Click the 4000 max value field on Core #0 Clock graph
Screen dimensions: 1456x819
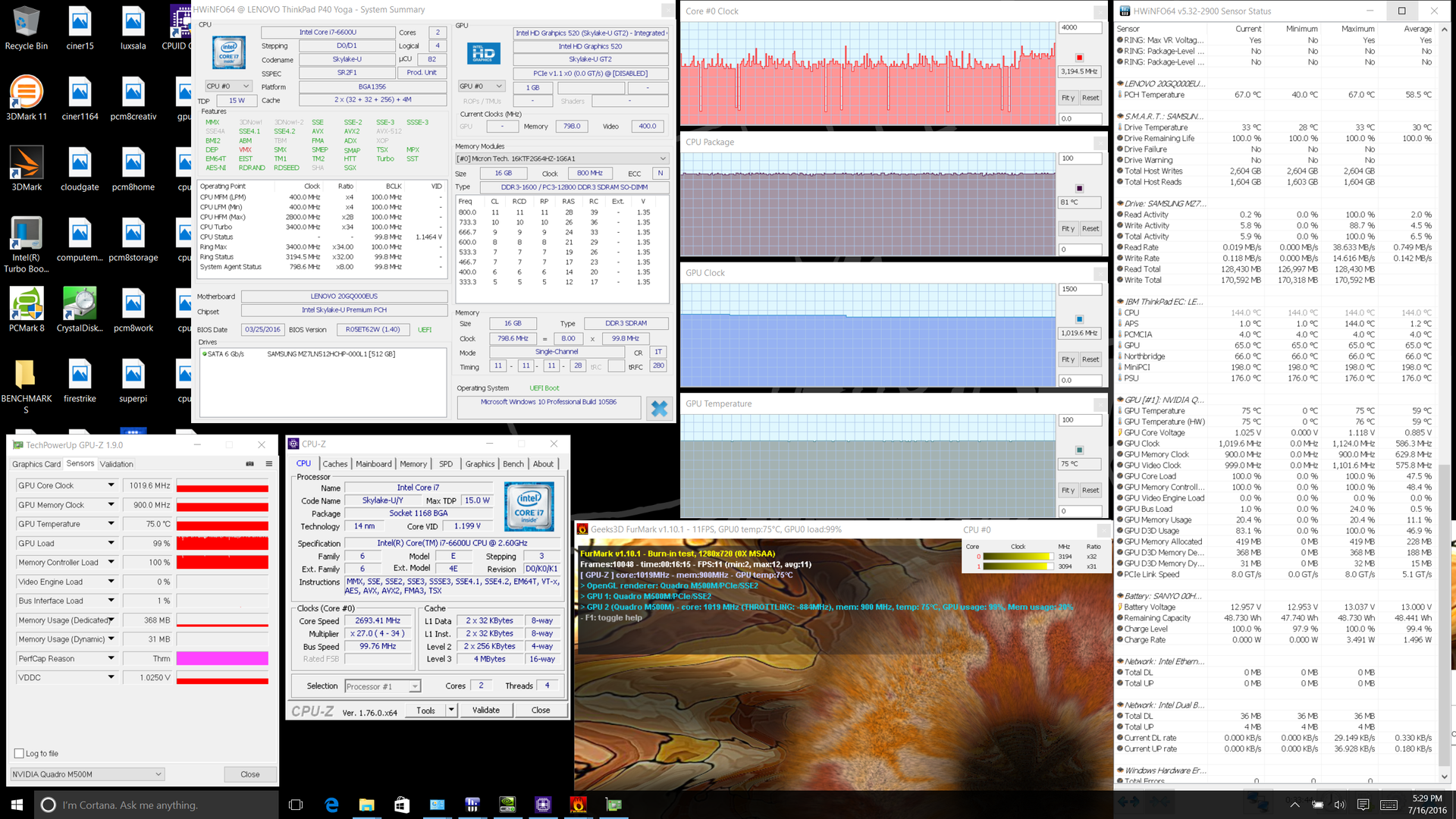[1080, 27]
